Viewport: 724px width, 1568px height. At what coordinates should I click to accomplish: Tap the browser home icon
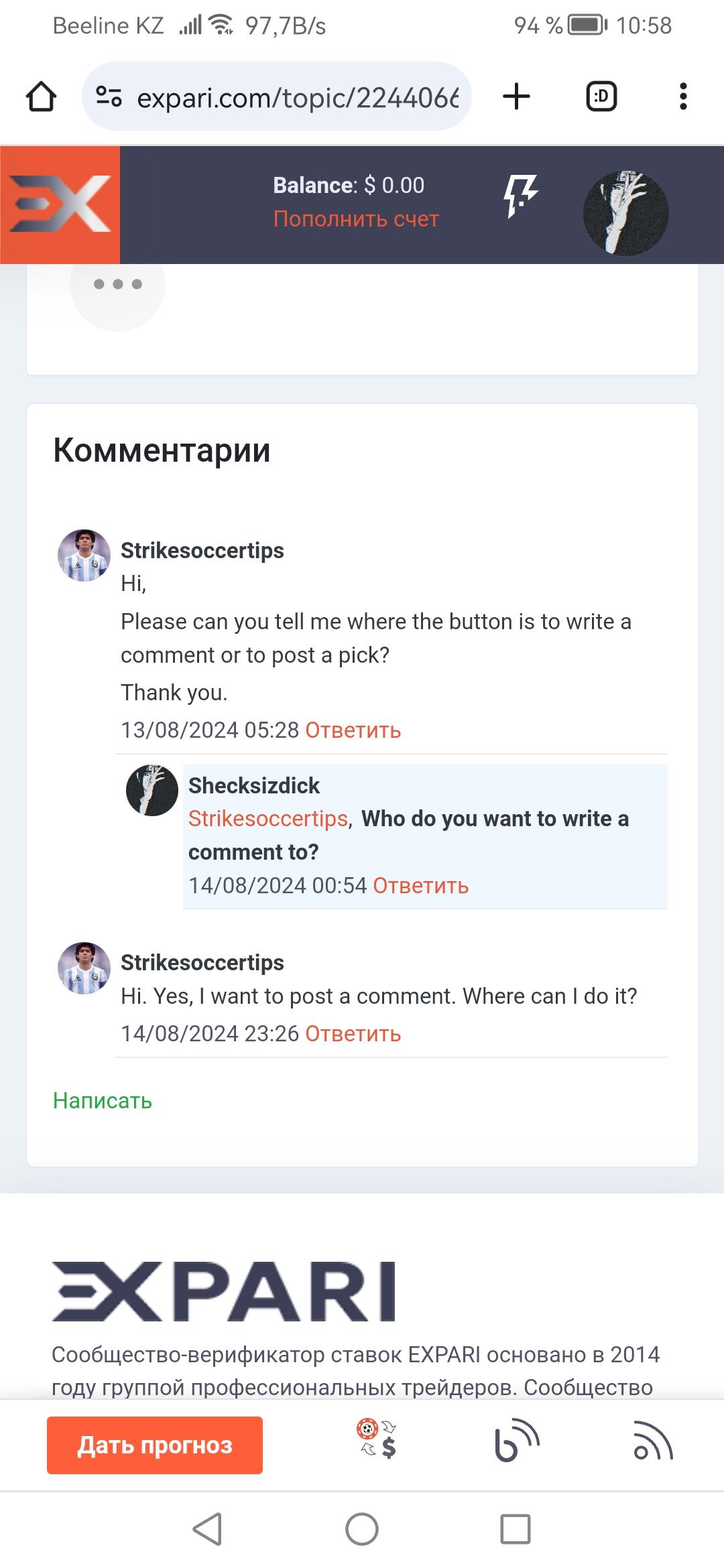pyautogui.click(x=41, y=96)
